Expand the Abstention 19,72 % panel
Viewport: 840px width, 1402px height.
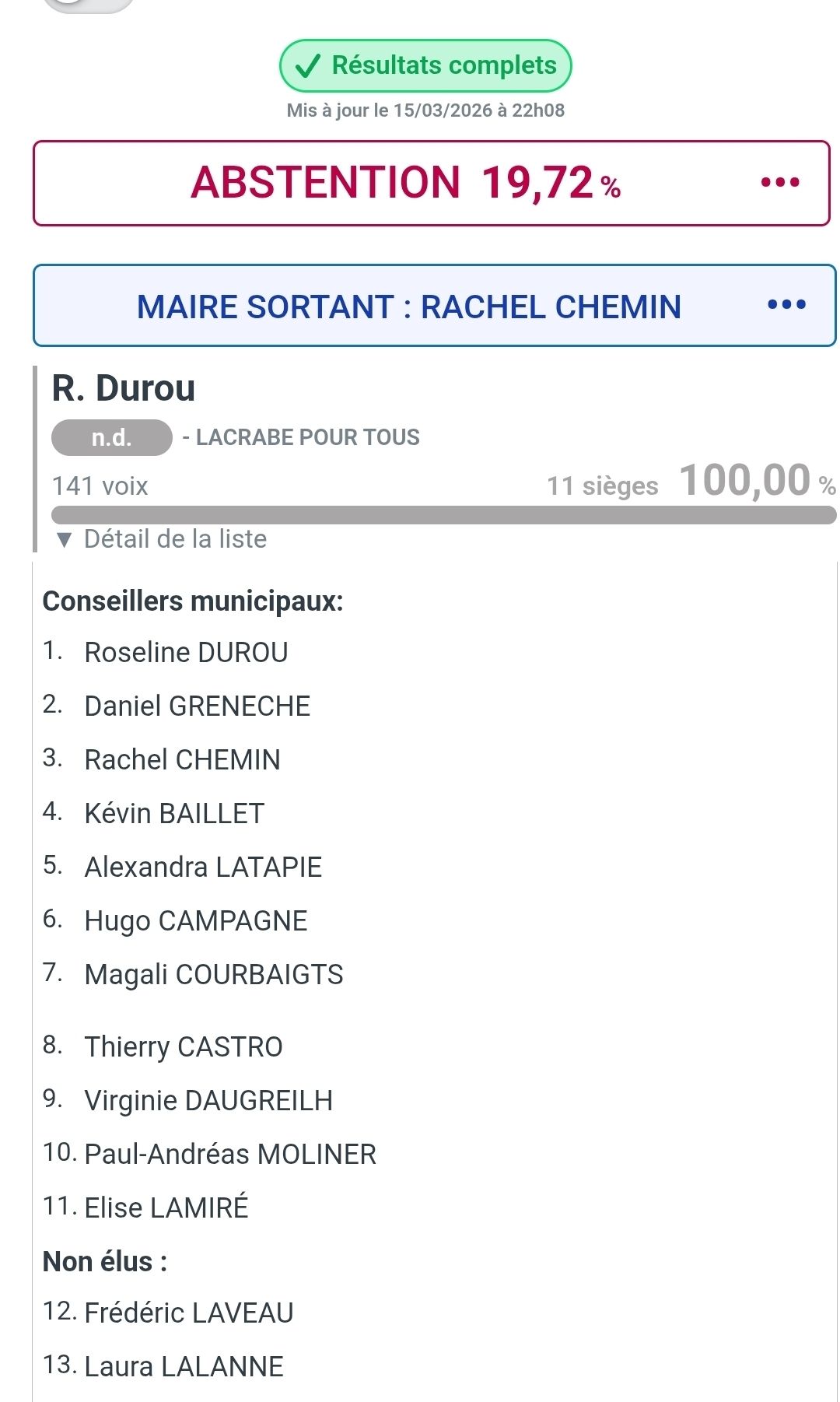(404, 184)
